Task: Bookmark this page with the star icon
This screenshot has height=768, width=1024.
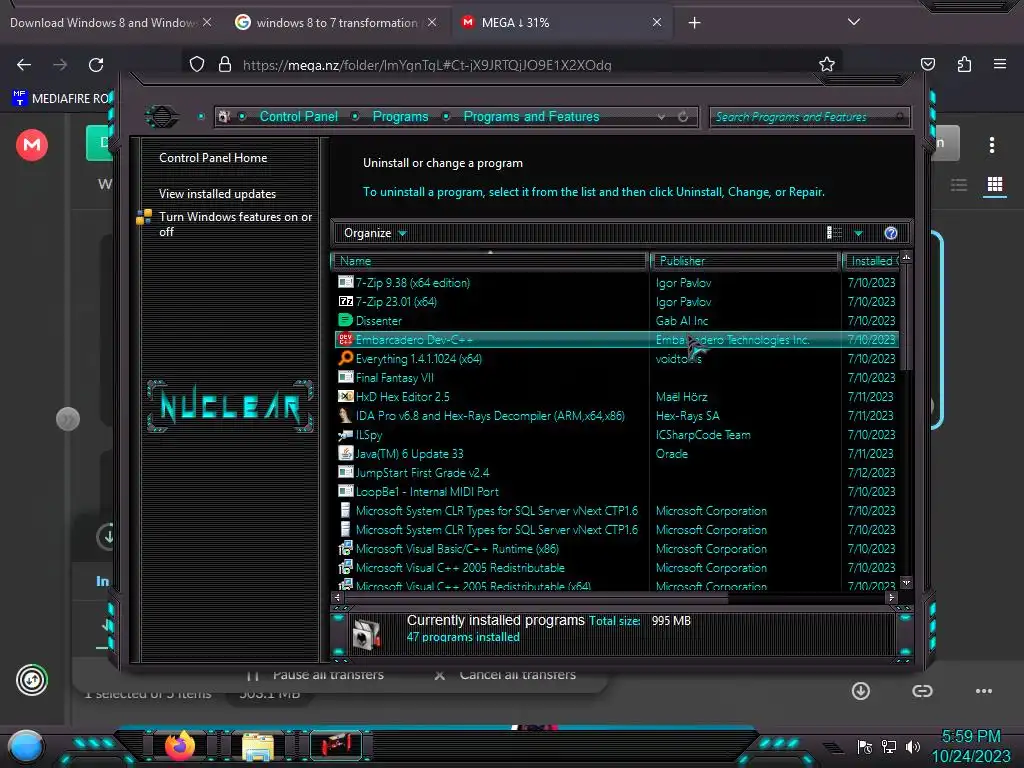Action: tap(827, 64)
